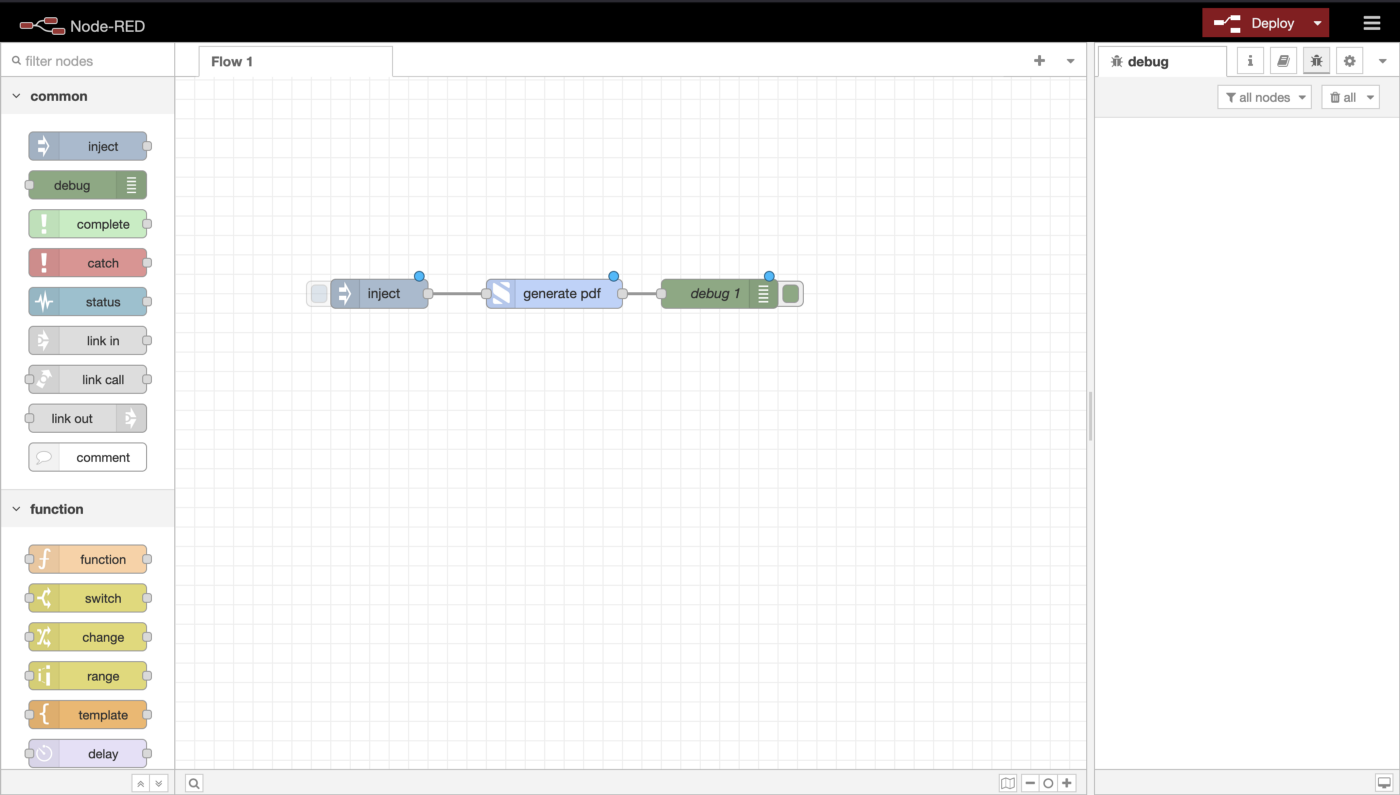
Task: Open the hamburger main menu
Action: click(x=1371, y=23)
